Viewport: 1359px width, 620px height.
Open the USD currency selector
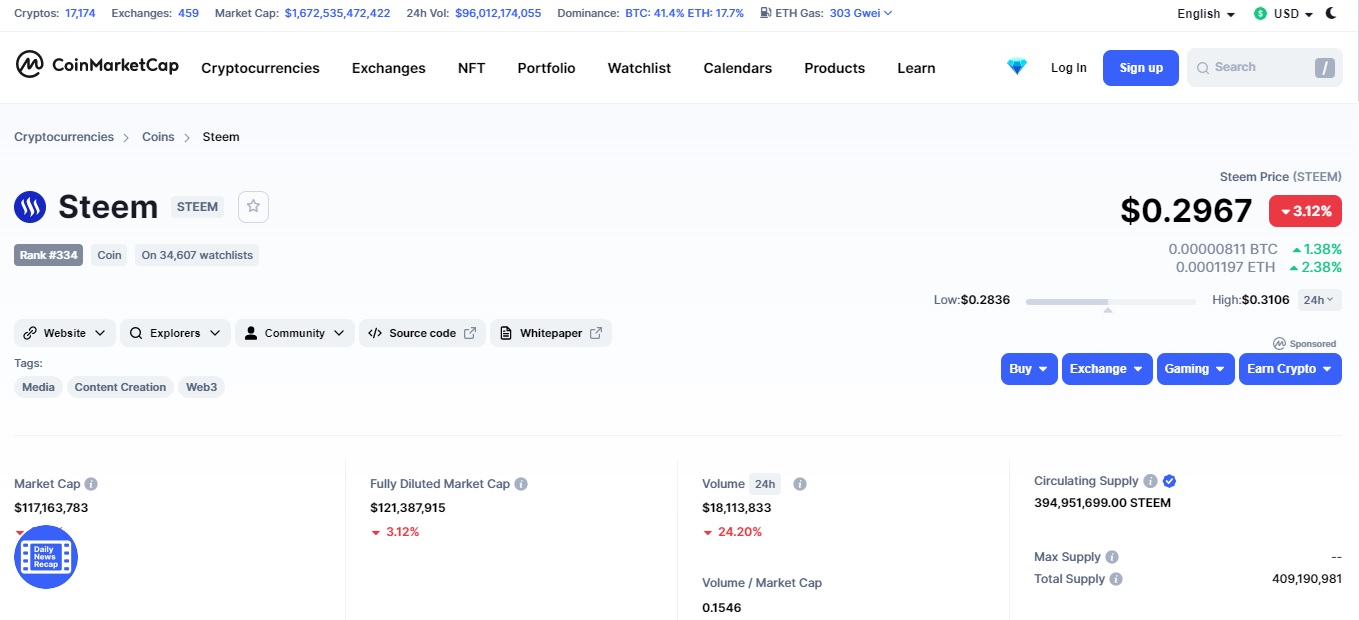tap(1283, 14)
